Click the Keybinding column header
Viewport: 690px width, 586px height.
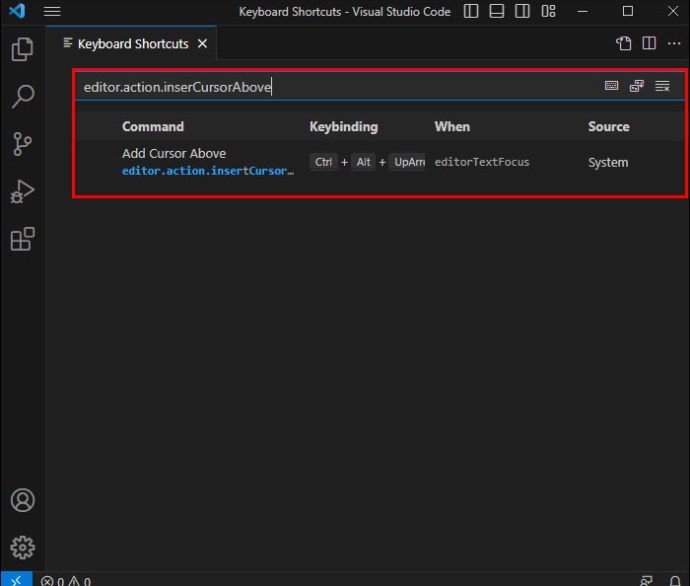coord(343,127)
